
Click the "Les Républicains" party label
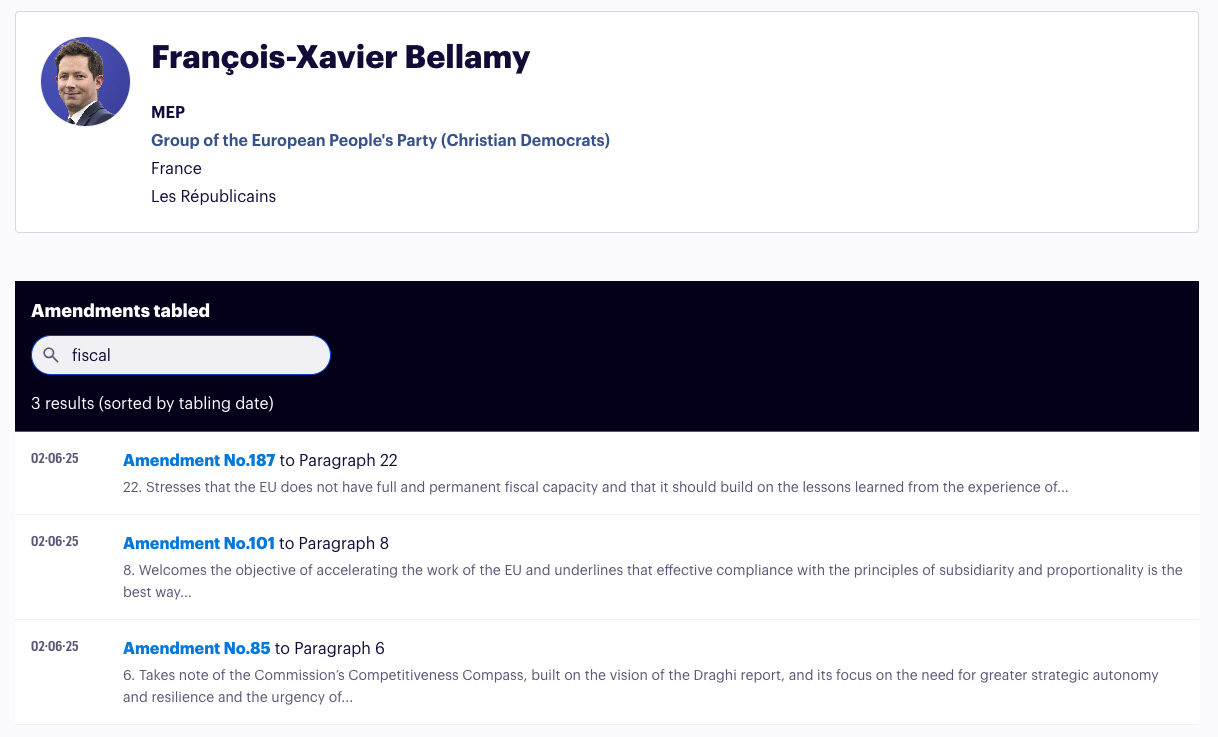click(x=213, y=196)
